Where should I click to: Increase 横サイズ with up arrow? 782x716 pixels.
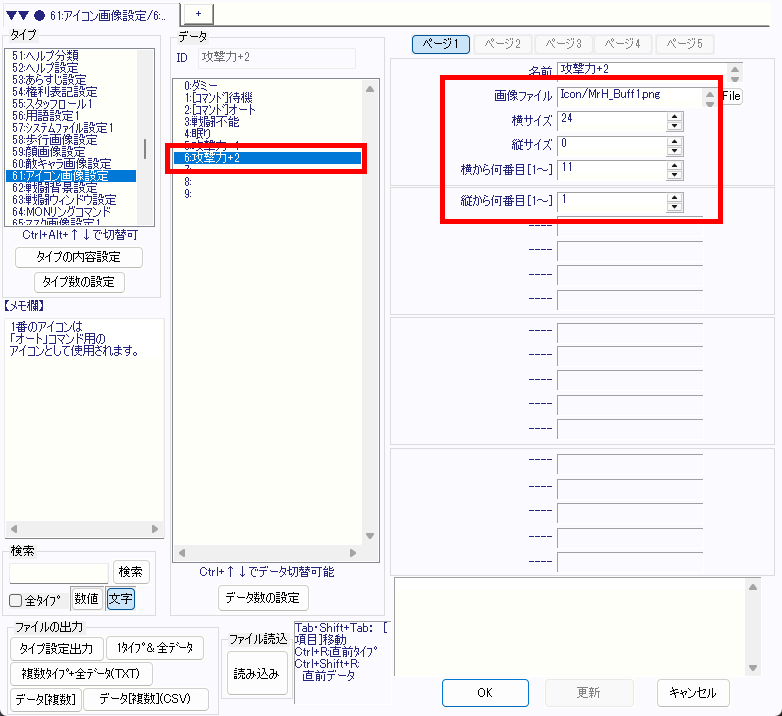coord(675,116)
